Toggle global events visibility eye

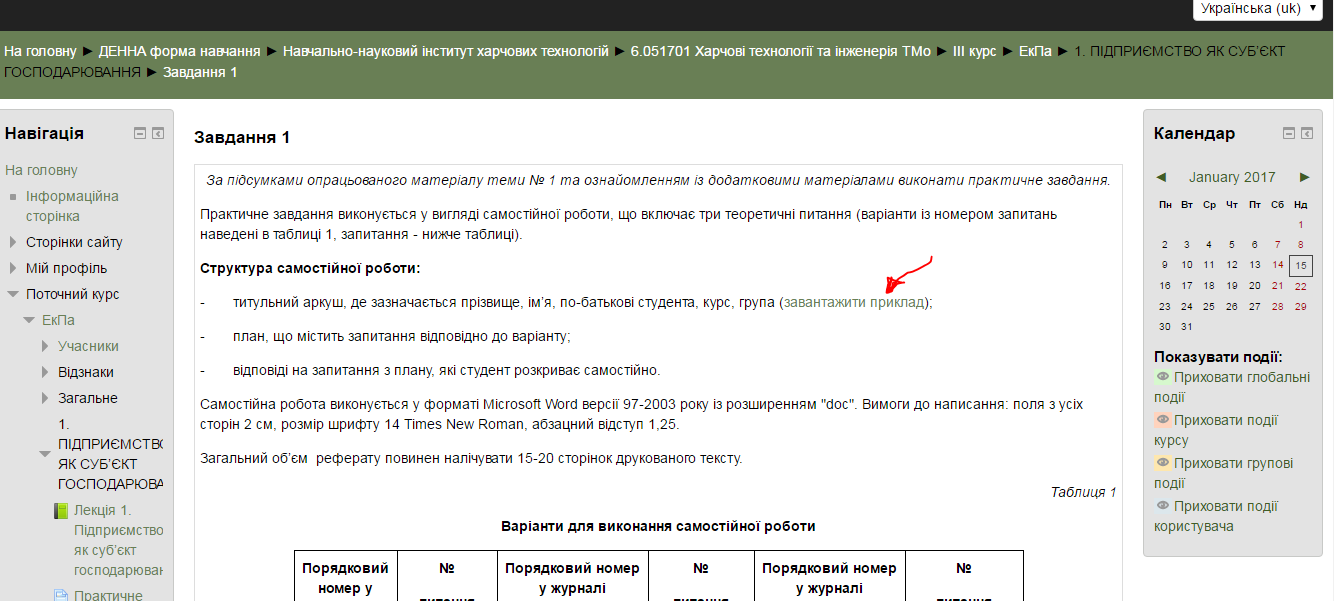[x=1162, y=377]
